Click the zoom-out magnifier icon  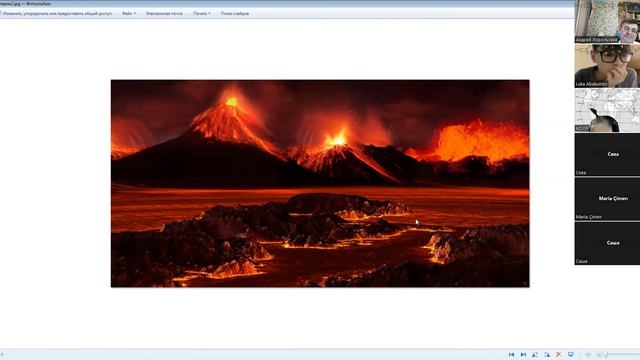pyautogui.click(x=599, y=355)
